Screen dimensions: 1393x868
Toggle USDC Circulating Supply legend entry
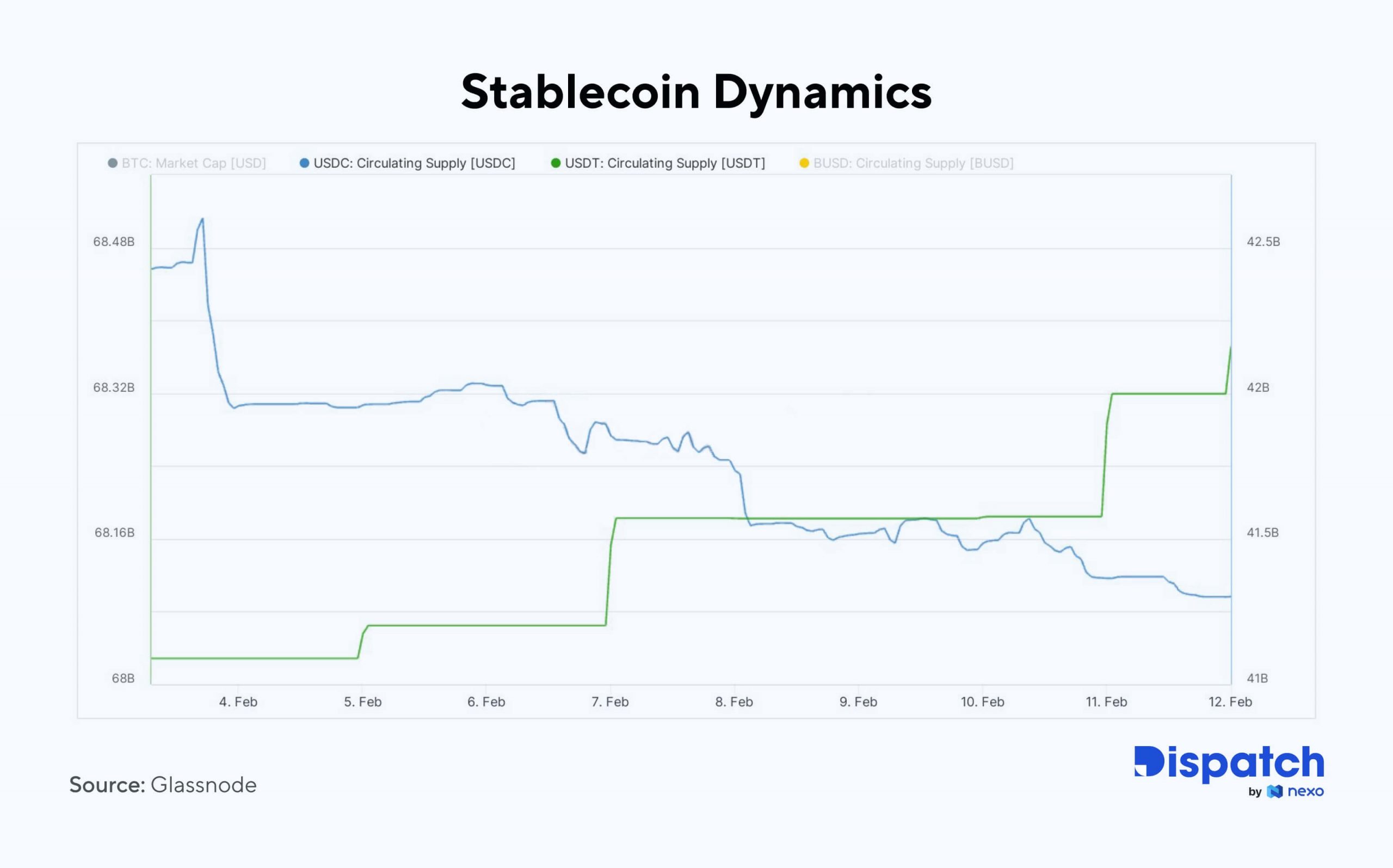[x=414, y=163]
